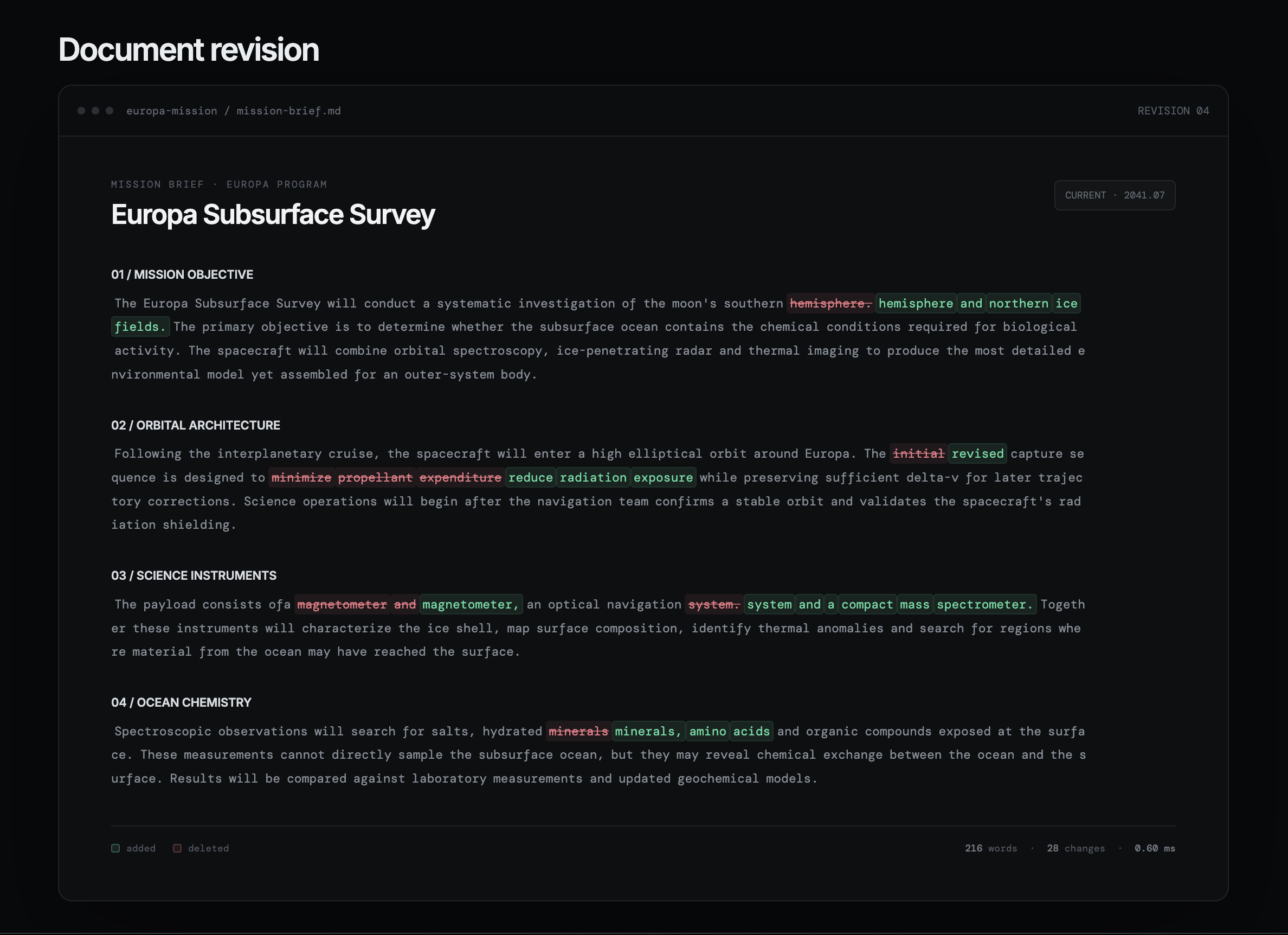Click the Europa Subsurface Survey title
The image size is (1288, 935).
(273, 215)
